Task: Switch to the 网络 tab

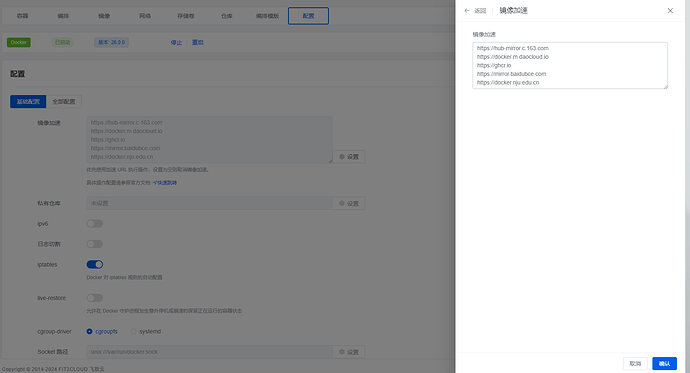Action: click(145, 16)
